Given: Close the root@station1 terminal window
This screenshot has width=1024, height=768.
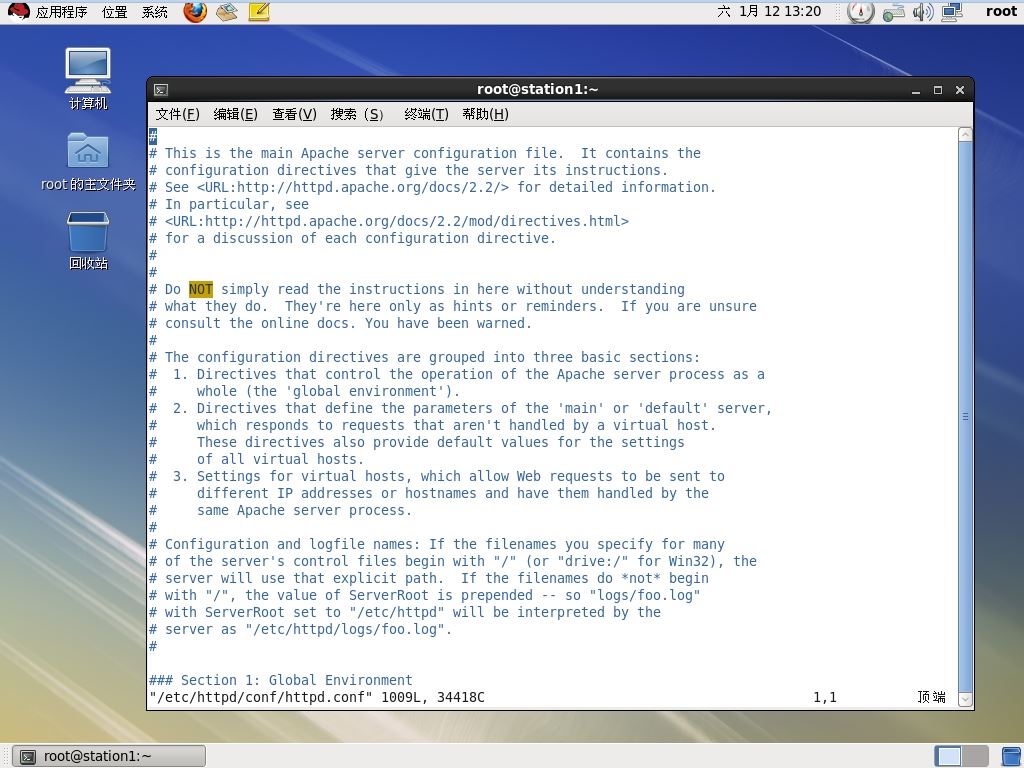Looking at the screenshot, I should click(x=959, y=90).
